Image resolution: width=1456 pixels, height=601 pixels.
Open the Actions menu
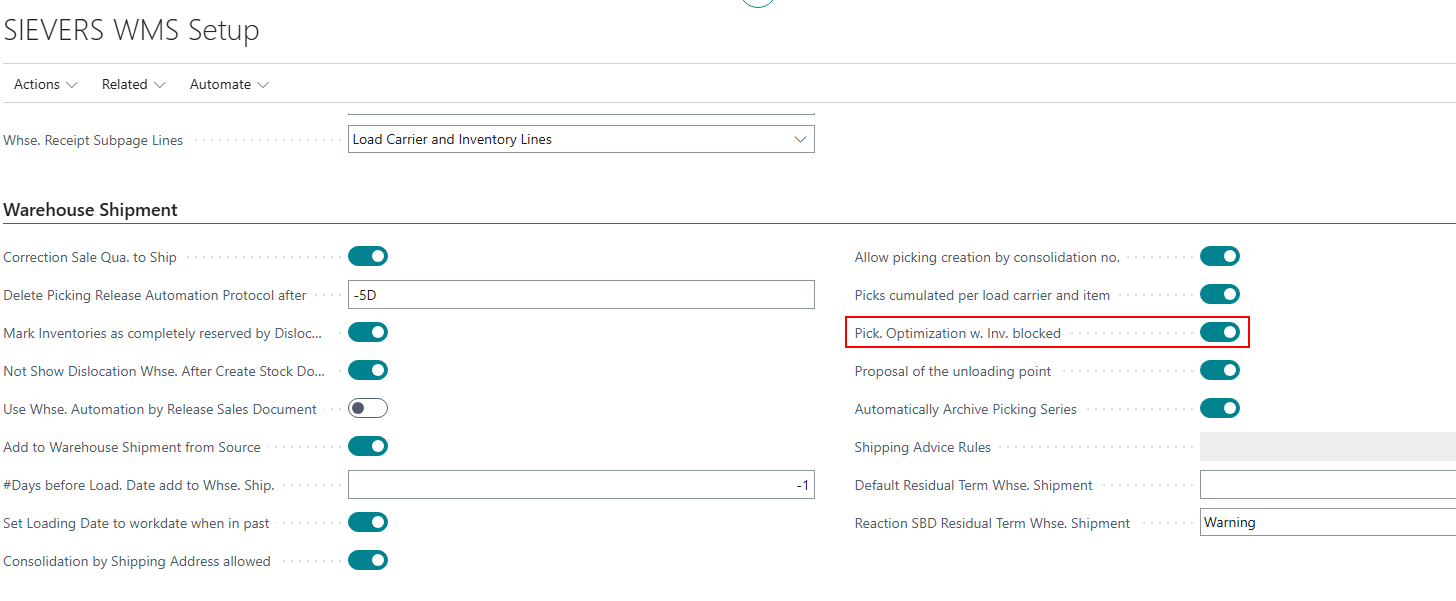click(45, 85)
